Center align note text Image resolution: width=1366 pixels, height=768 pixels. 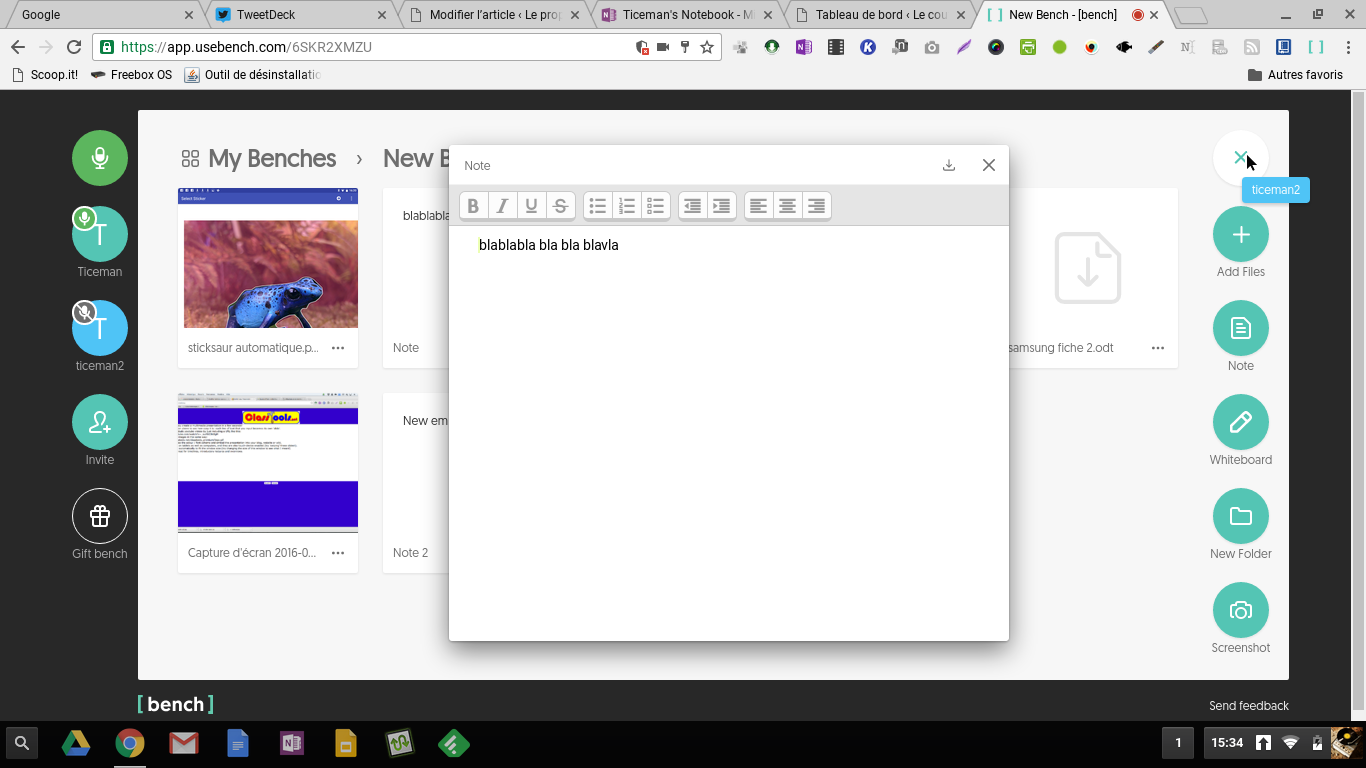pos(788,206)
